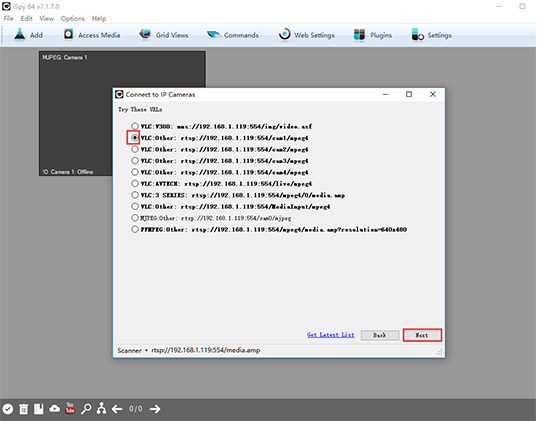The width and height of the screenshot is (537, 421).
Task: Open Grid Views in toolbar
Action: 164,35
